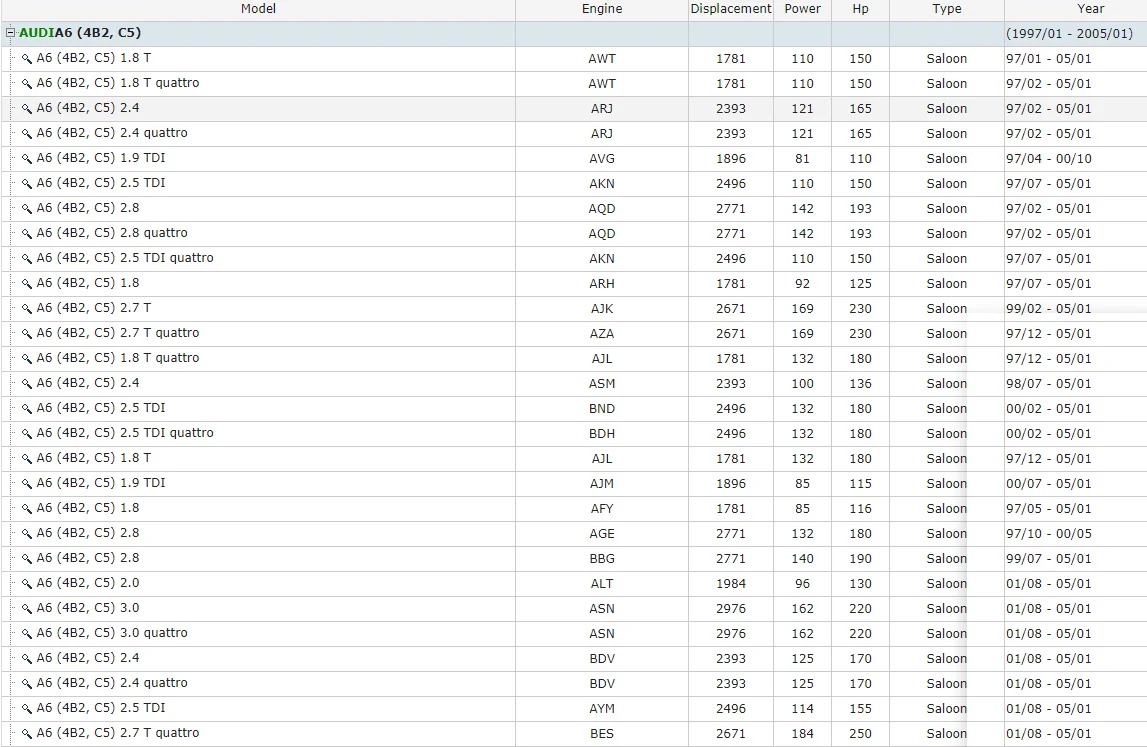Select magnifier icon on the 1.8 ARH row
1147x747 pixels.
pyautogui.click(x=26, y=283)
